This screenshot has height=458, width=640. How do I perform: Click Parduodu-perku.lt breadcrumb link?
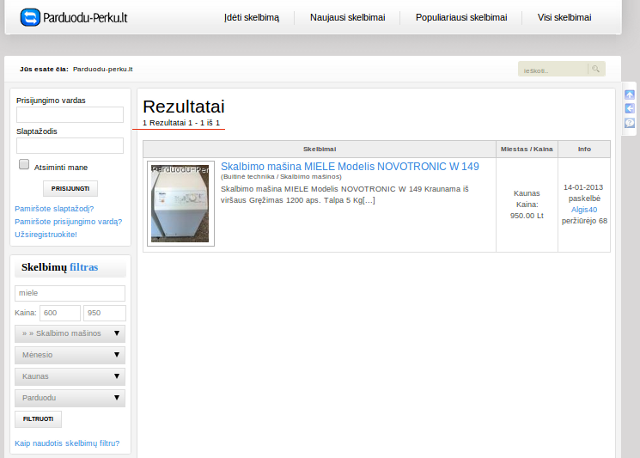(x=103, y=69)
